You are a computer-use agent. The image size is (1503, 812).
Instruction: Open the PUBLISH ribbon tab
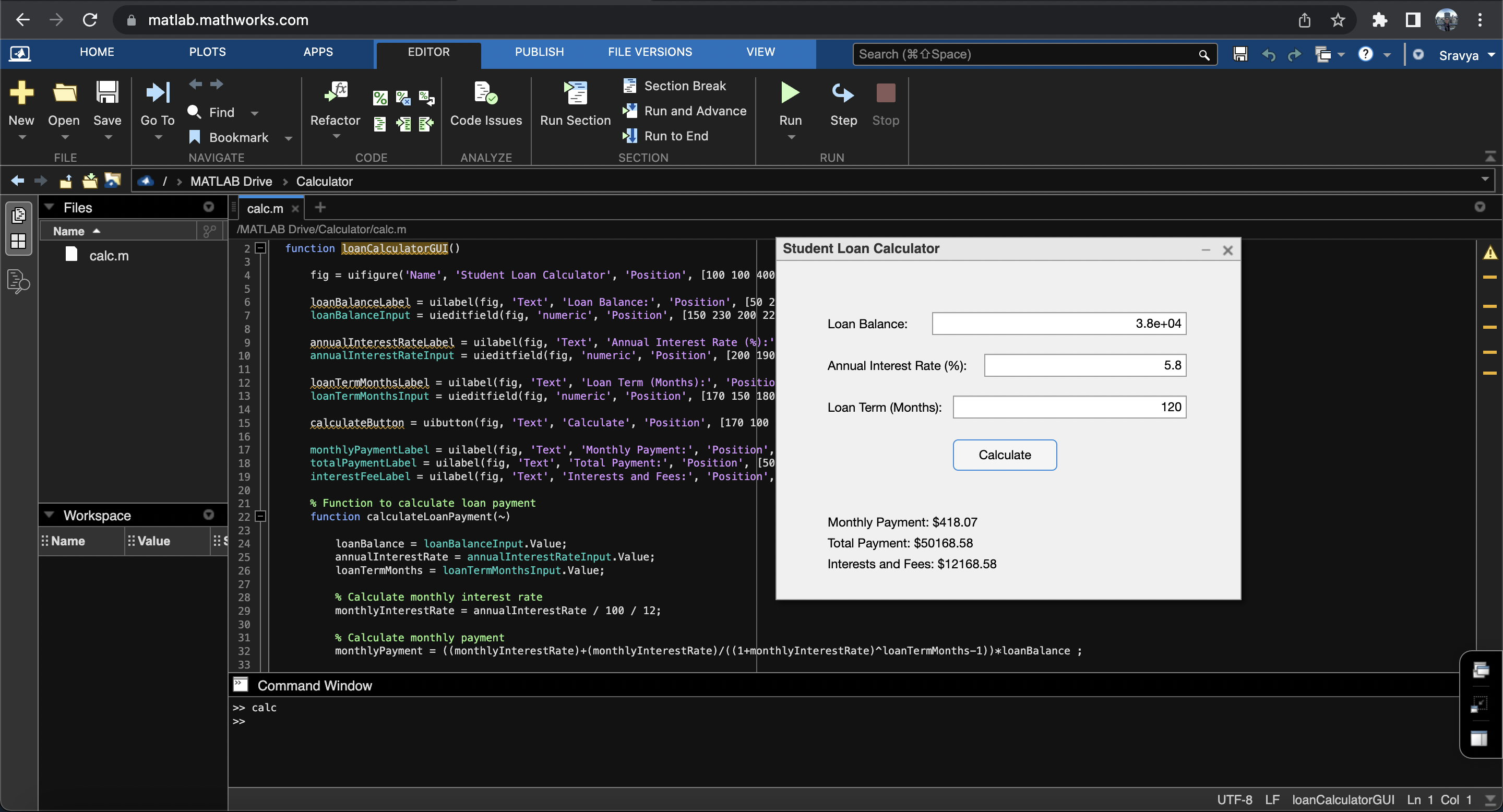539,52
